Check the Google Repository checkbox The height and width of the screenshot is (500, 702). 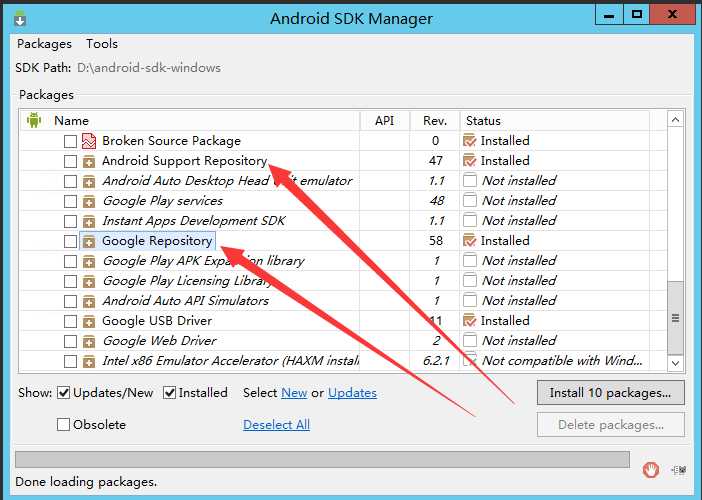70,241
